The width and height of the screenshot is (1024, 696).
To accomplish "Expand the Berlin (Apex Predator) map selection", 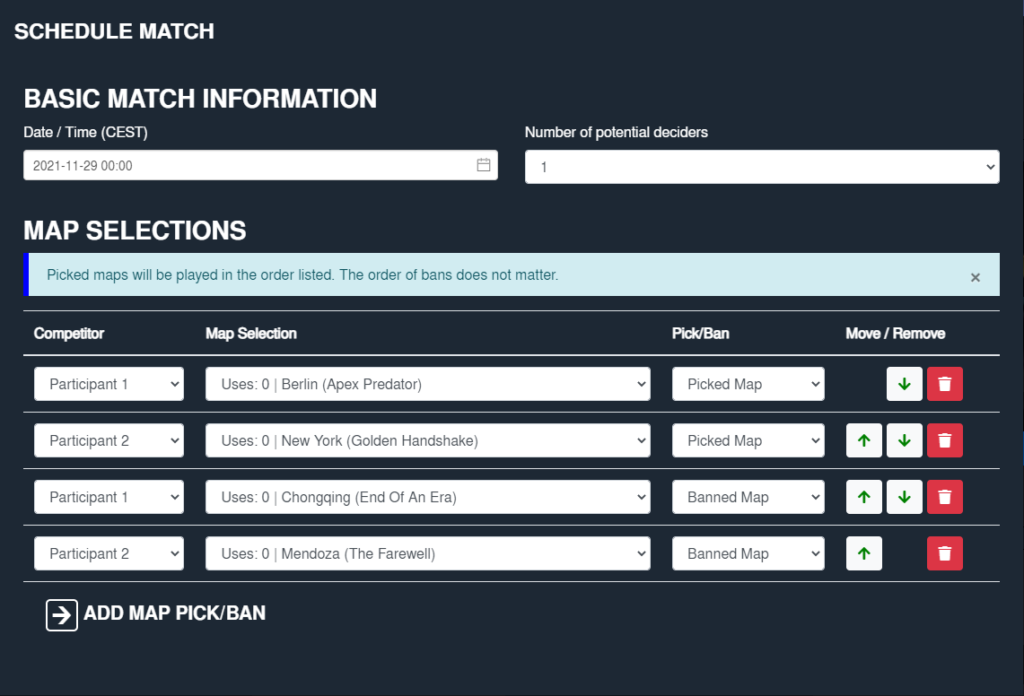I will coord(427,384).
